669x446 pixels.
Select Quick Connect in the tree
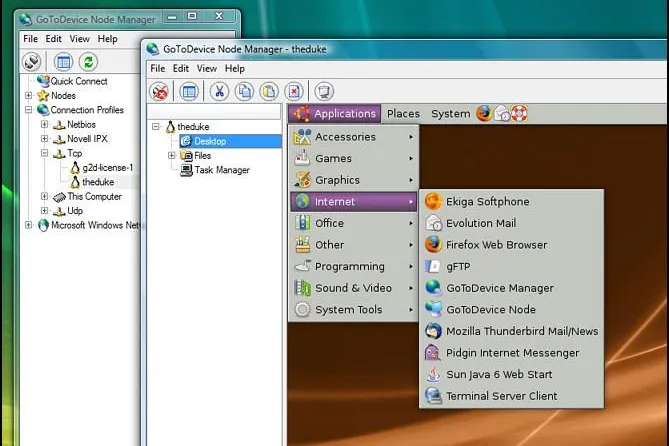click(73, 81)
